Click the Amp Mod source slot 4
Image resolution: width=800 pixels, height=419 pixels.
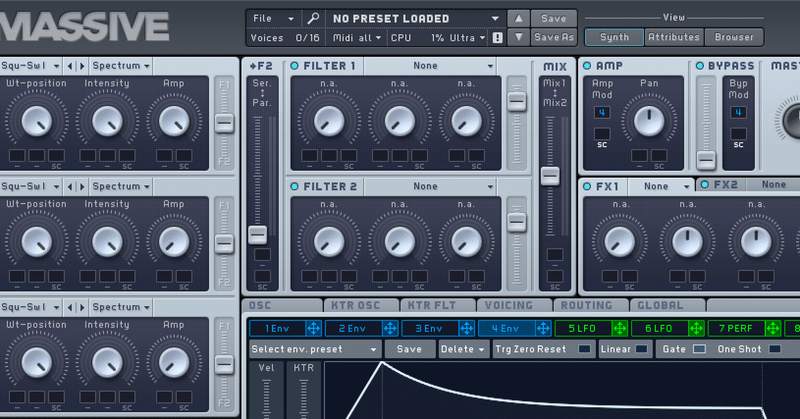602,113
